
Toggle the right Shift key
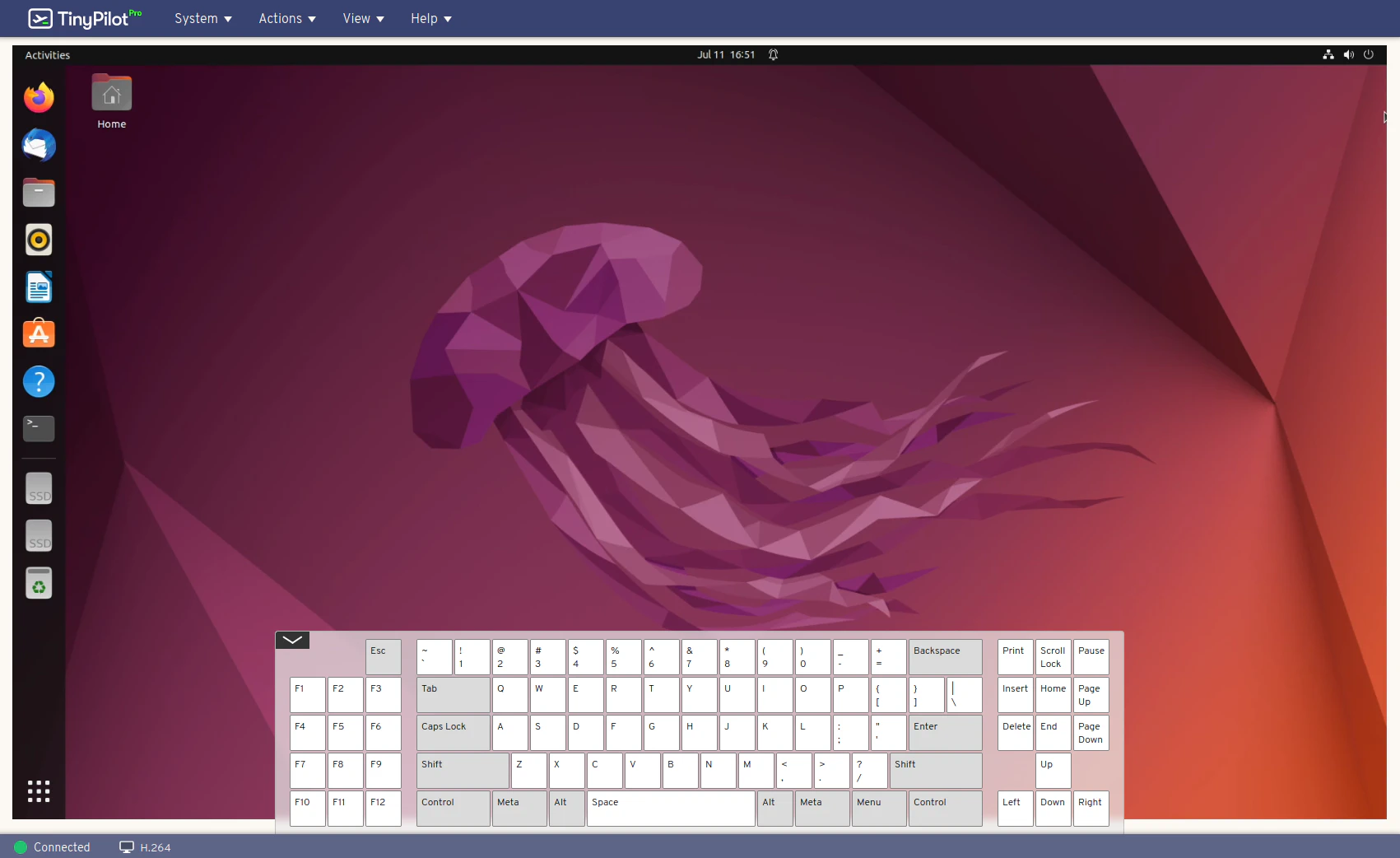(x=936, y=771)
